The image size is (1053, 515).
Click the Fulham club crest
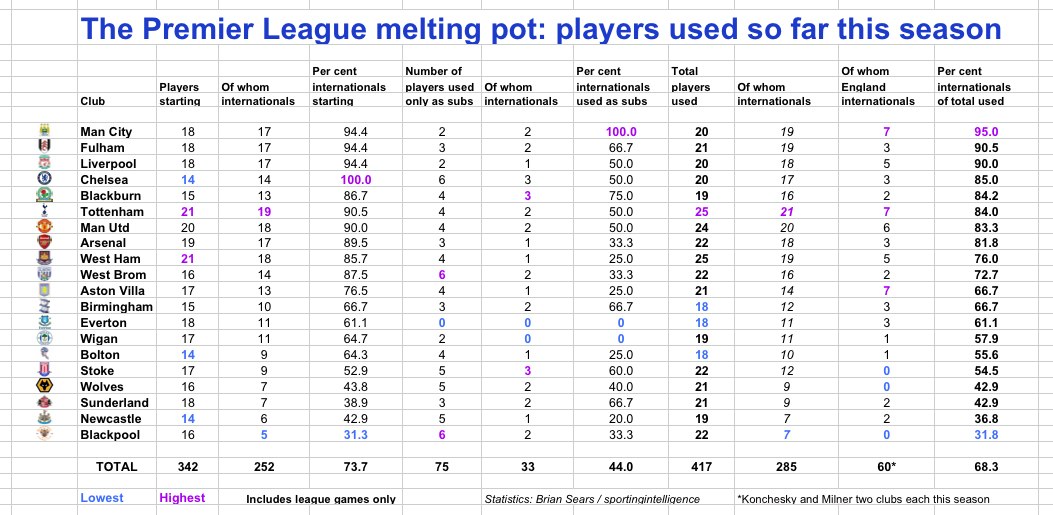[x=44, y=145]
